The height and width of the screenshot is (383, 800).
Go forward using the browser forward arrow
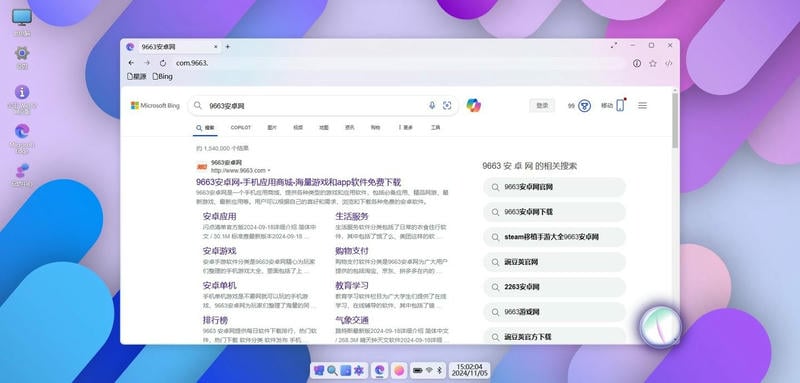[147, 63]
